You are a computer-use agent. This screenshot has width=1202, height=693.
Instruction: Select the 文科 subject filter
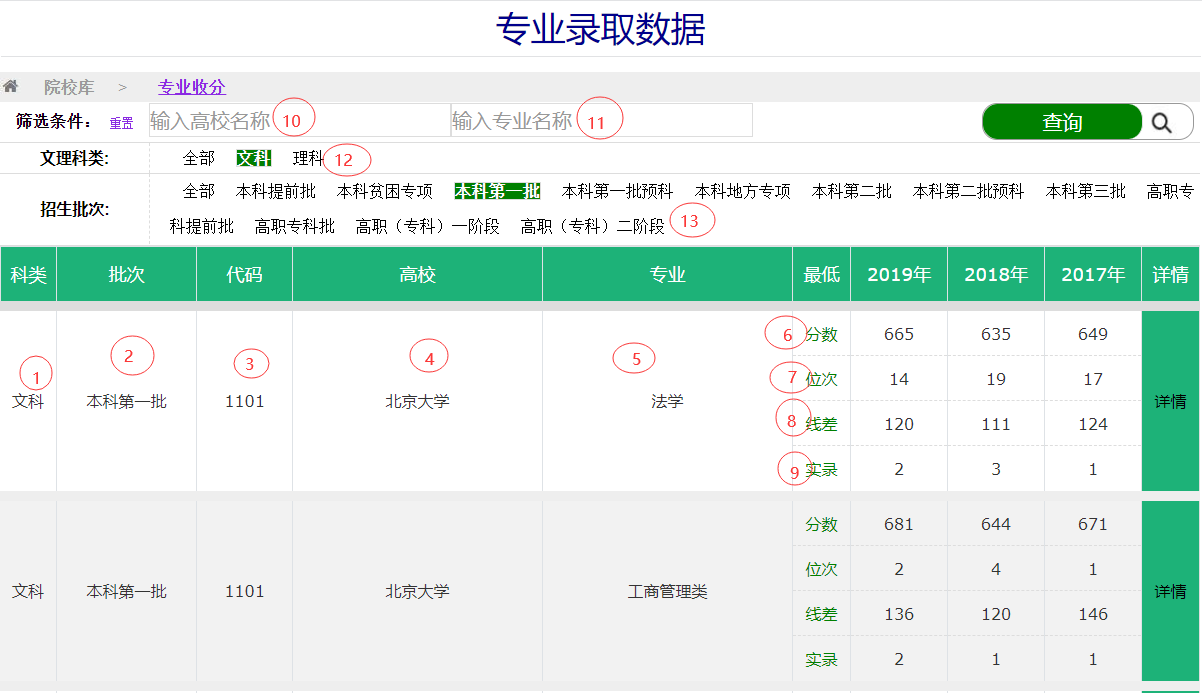[253, 158]
